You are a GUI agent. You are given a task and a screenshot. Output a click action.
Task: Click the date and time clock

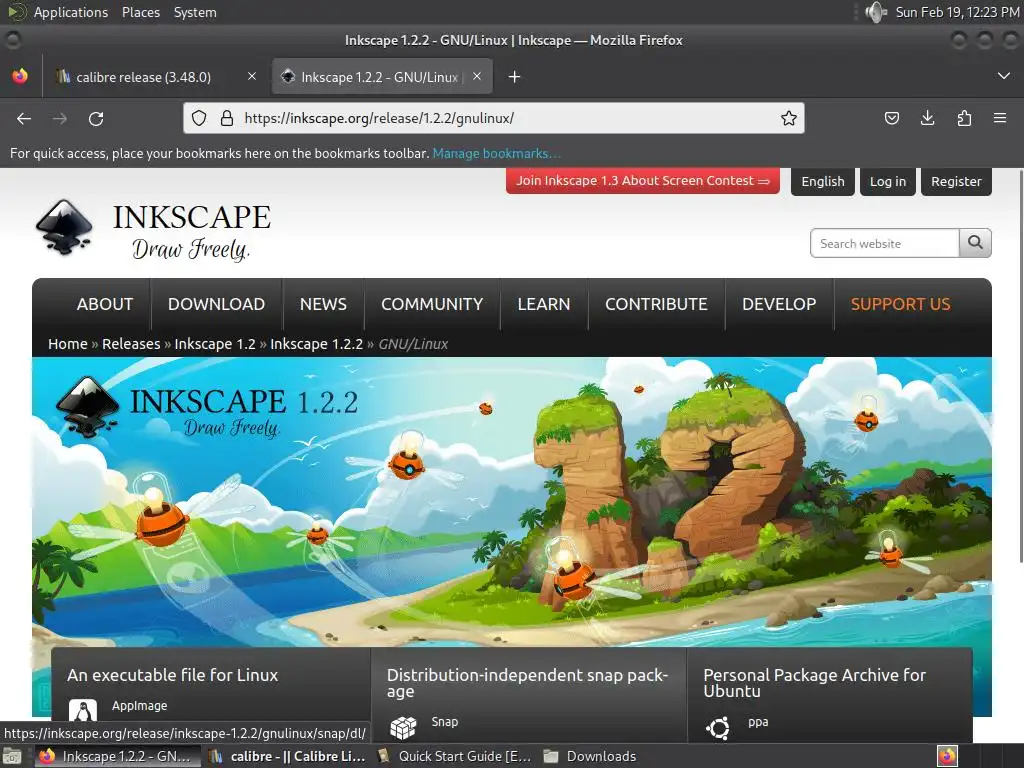[957, 12]
